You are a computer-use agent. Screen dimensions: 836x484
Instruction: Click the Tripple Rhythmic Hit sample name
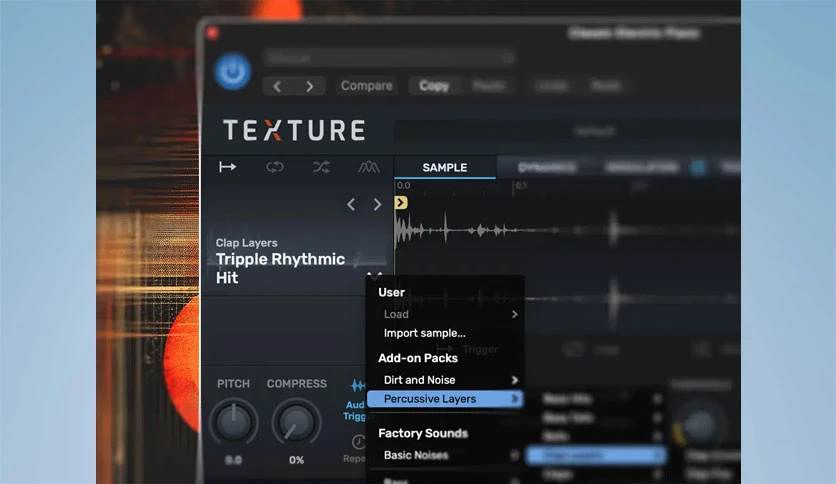(x=280, y=268)
